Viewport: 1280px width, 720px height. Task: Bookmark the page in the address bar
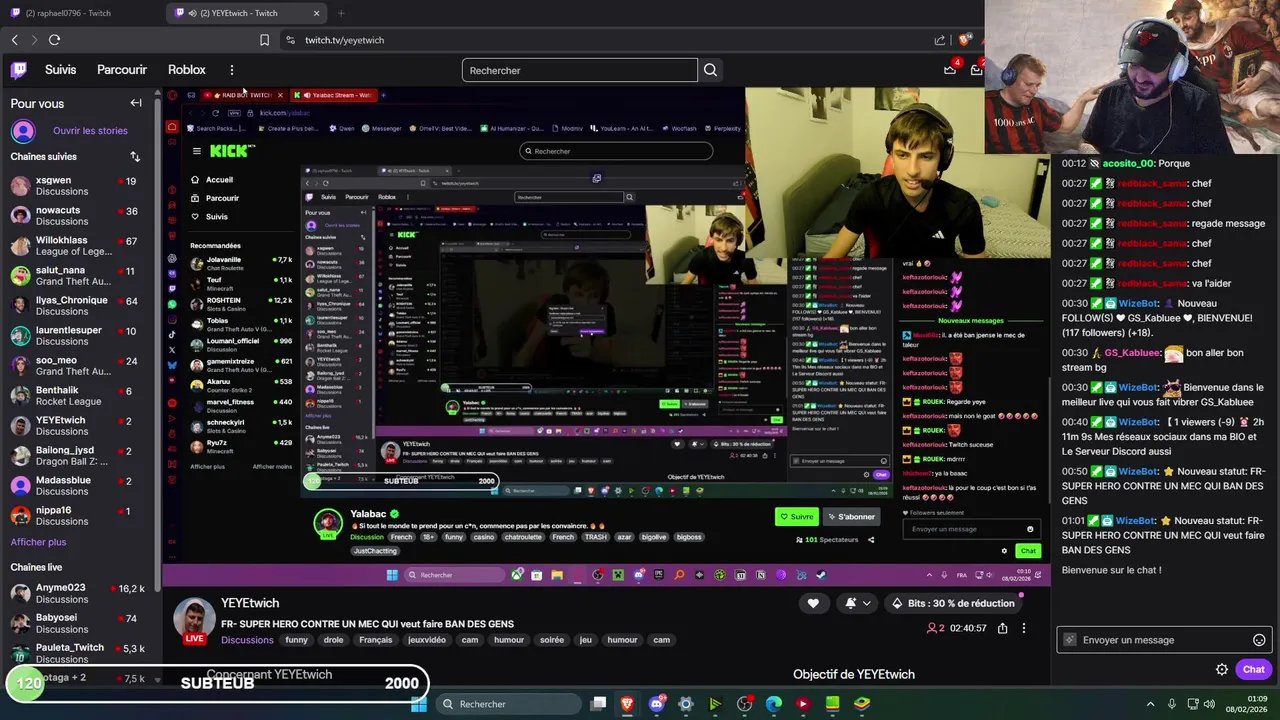point(264,40)
